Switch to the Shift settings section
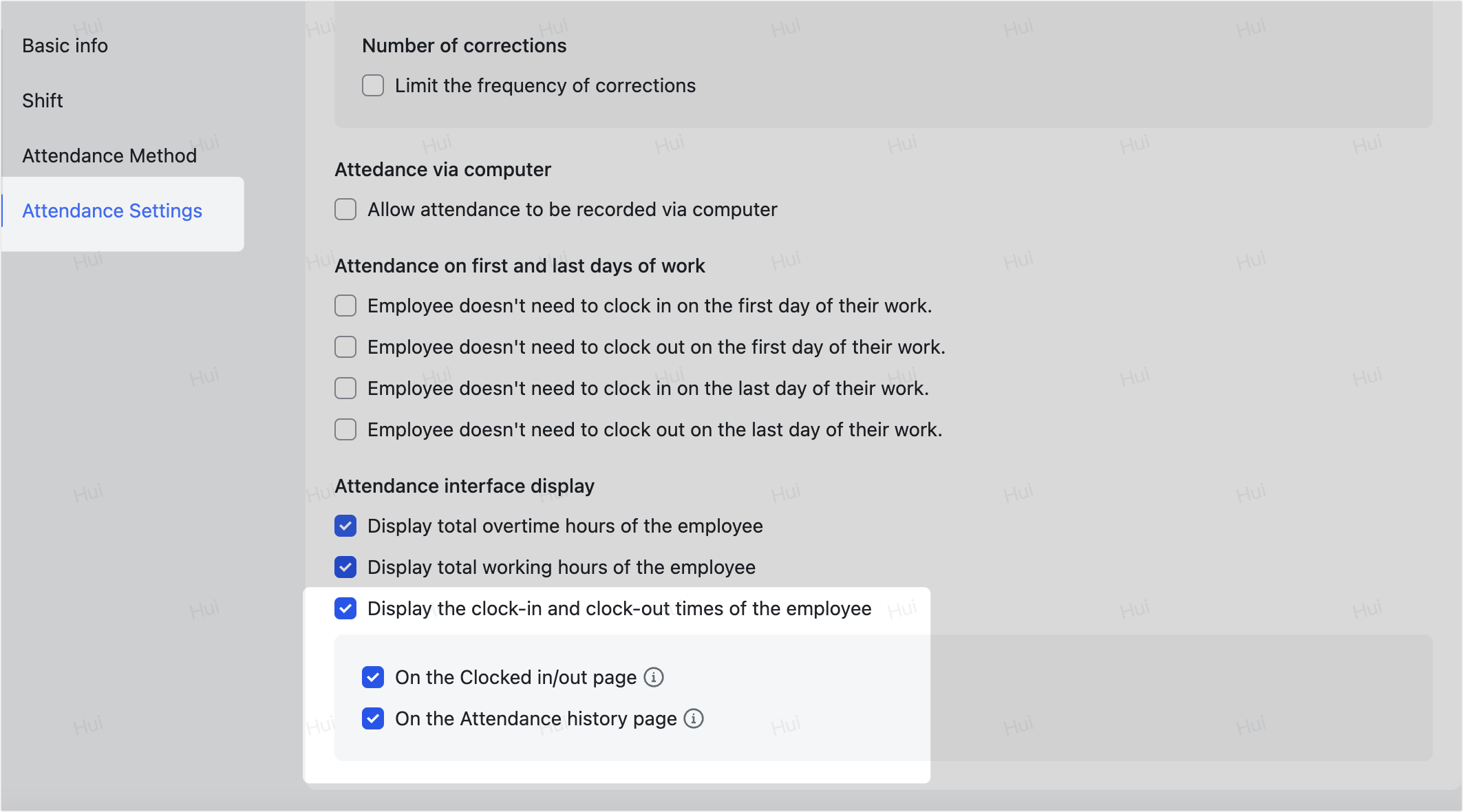This screenshot has width=1463, height=812. 42,100
